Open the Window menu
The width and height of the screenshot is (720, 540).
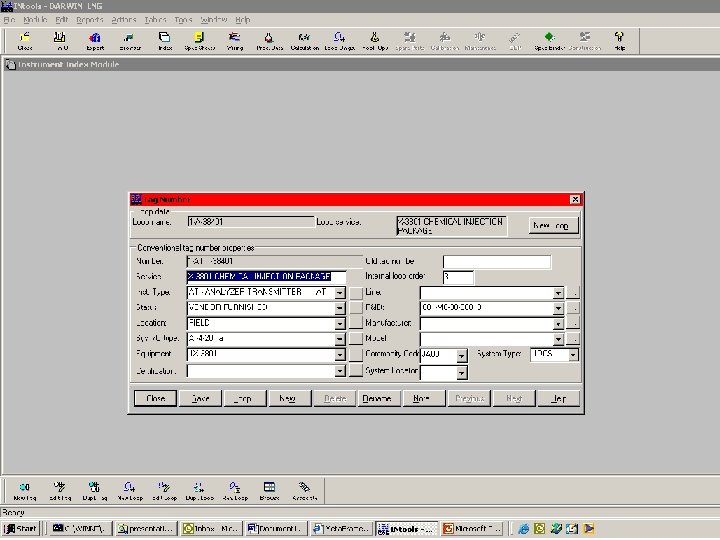pos(214,20)
